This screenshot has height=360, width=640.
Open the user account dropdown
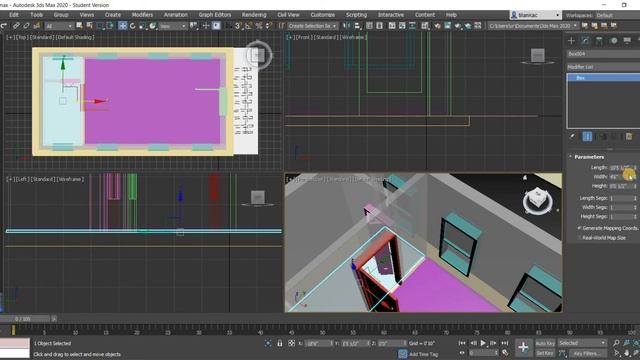pyautogui.click(x=535, y=15)
